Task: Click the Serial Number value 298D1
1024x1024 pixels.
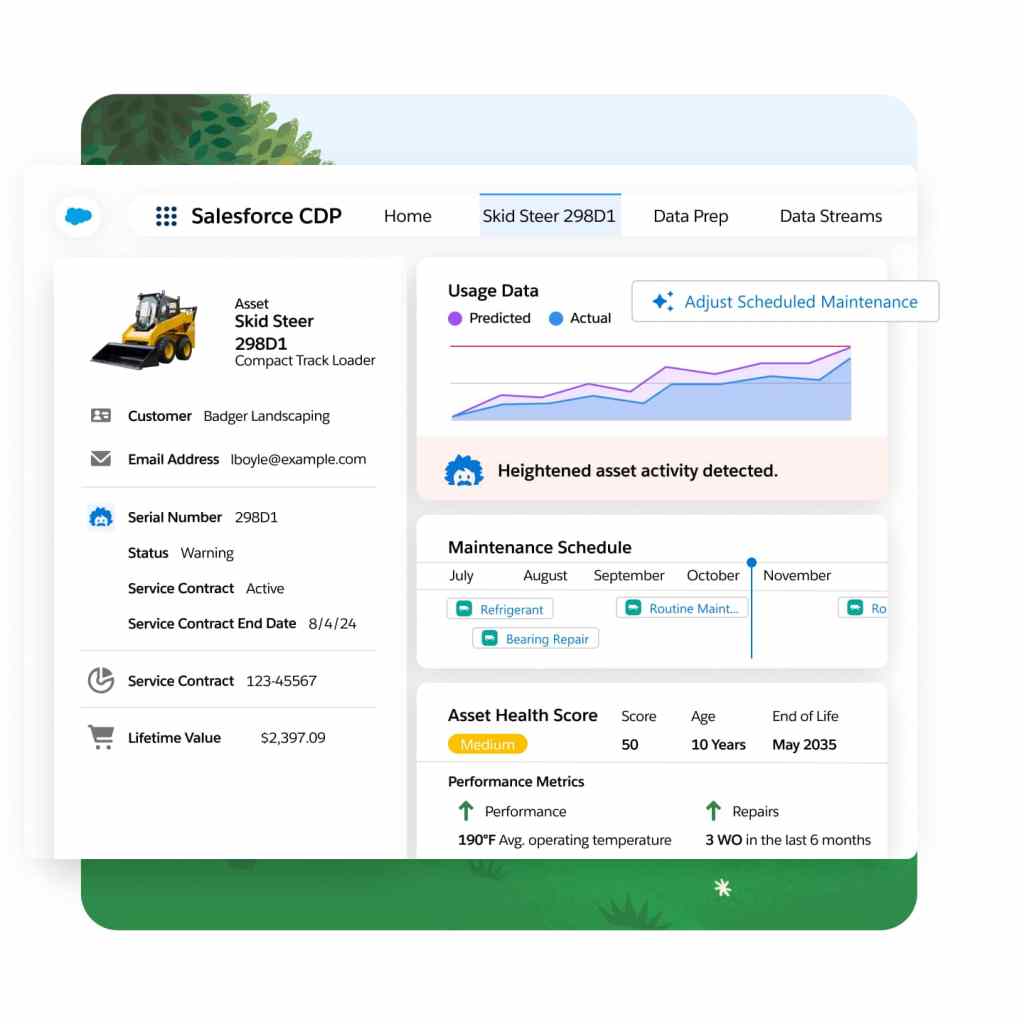Action: click(256, 517)
